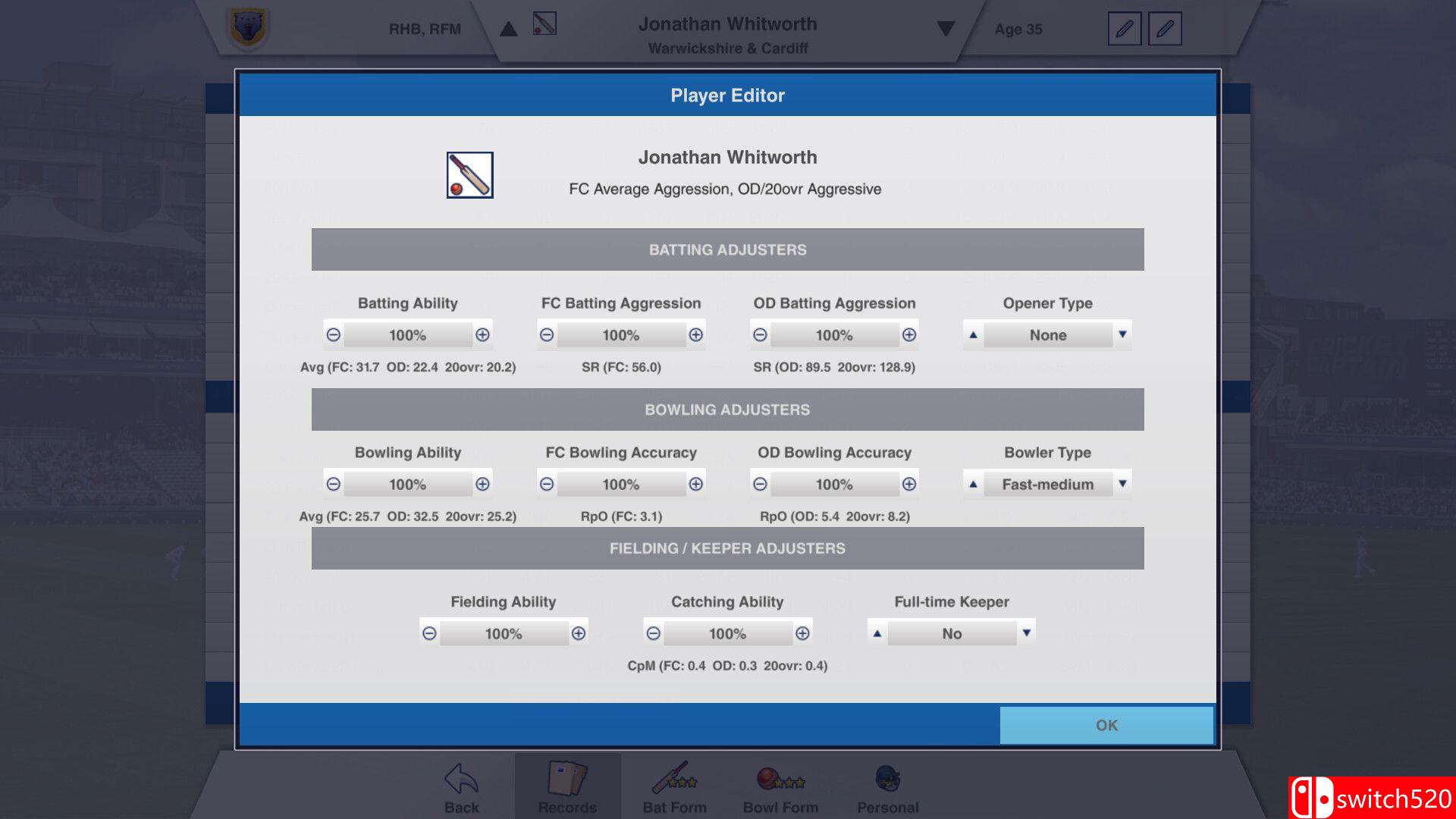The image size is (1456, 819).
Task: Increase FC Batting Aggression percentage
Action: pyautogui.click(x=695, y=334)
